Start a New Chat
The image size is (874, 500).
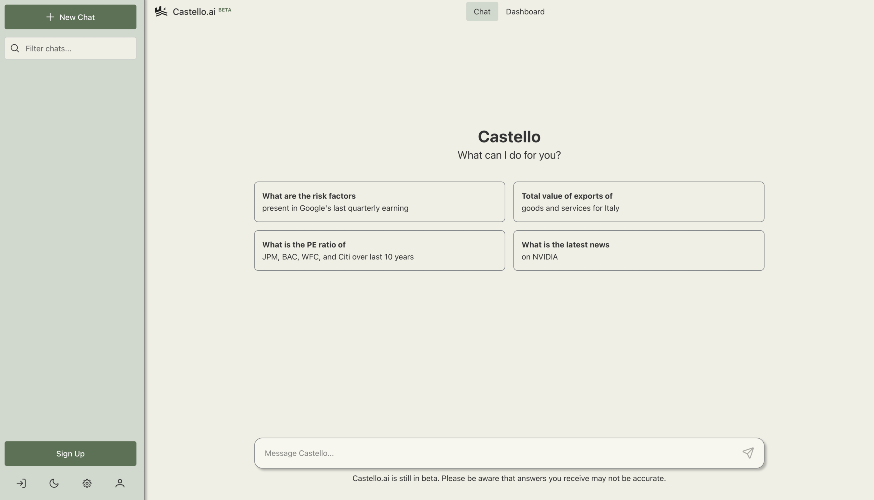pos(70,17)
